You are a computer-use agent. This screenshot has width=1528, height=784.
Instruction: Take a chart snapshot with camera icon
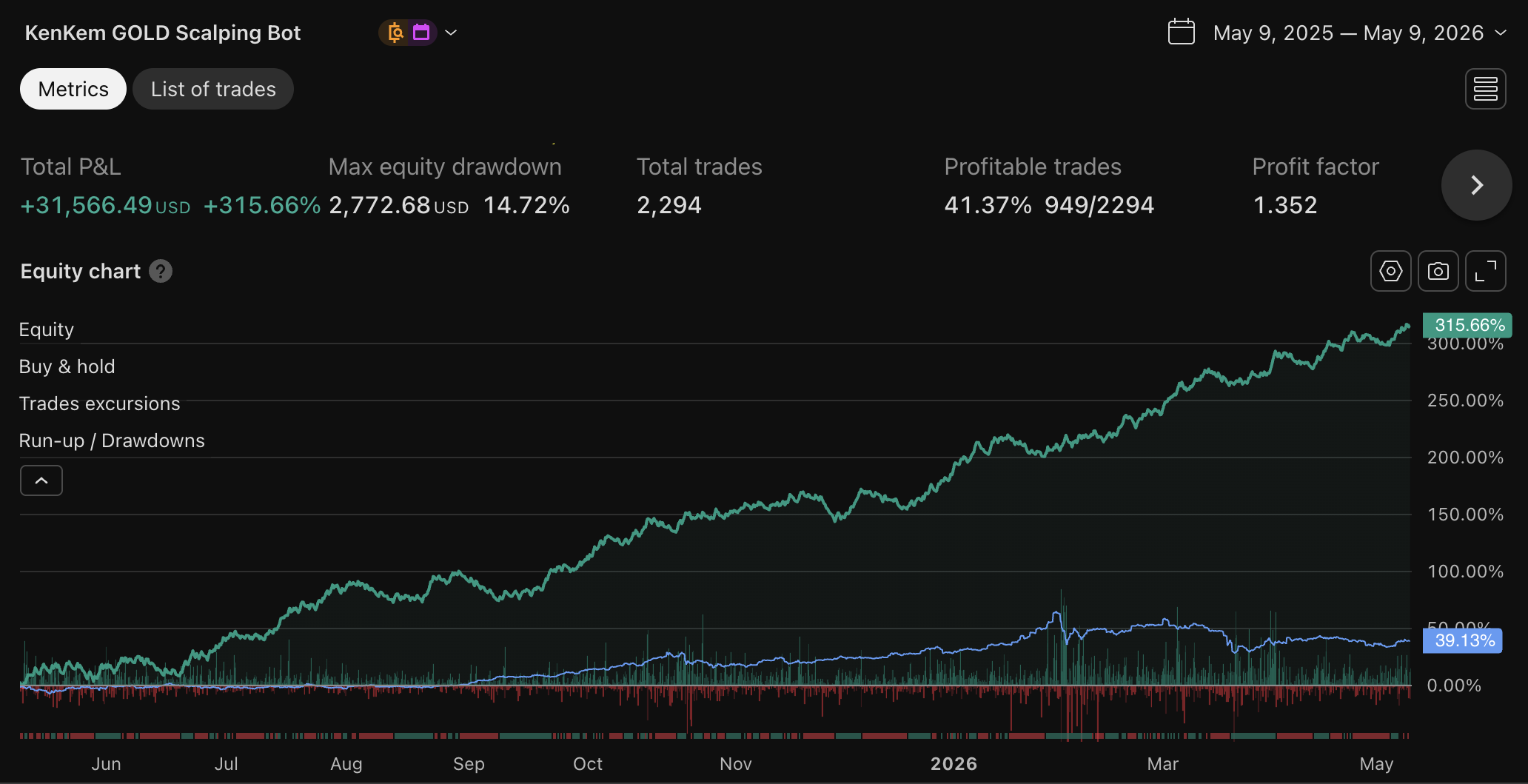(x=1438, y=271)
